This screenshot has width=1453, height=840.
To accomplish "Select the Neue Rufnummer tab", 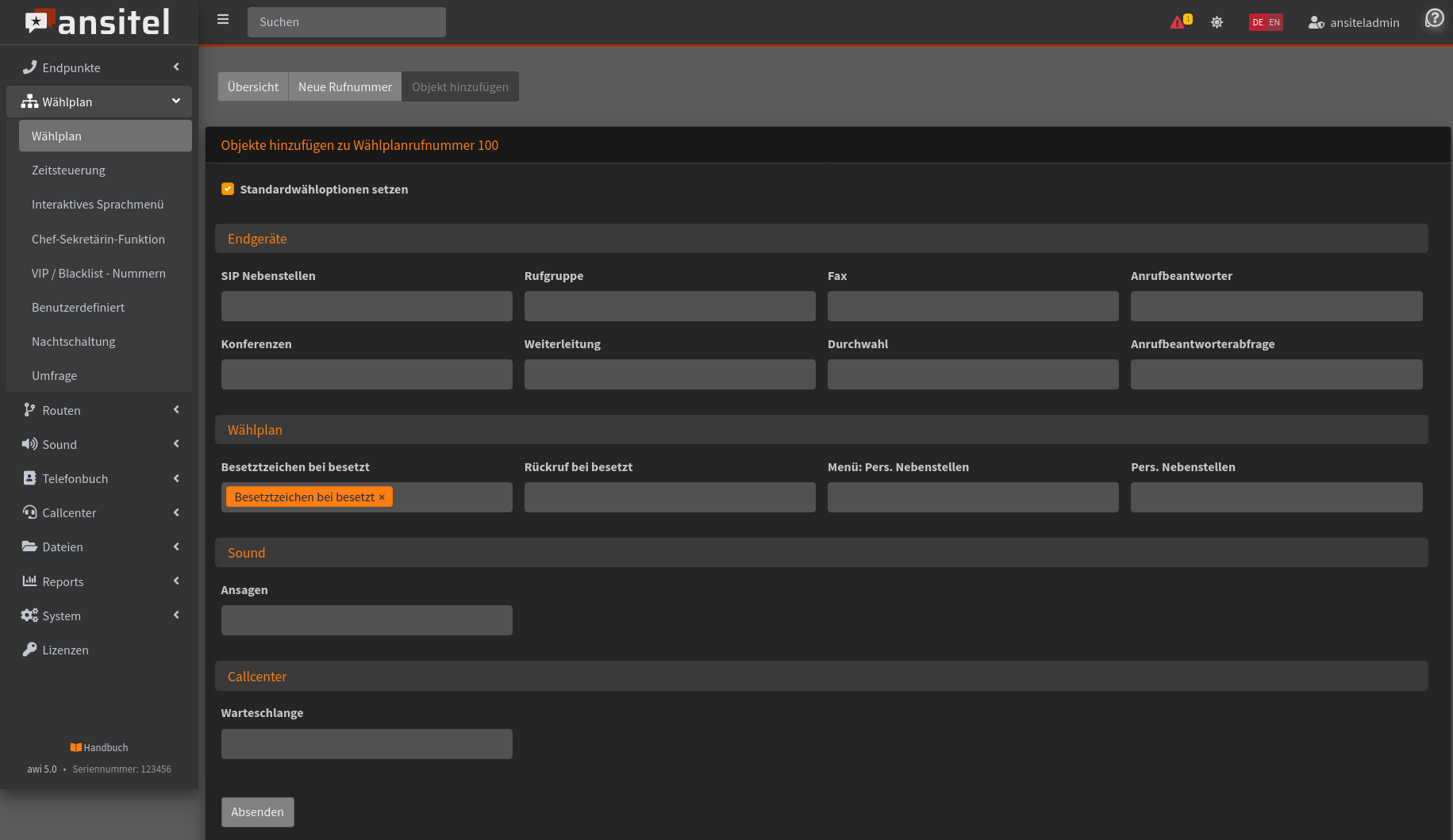I will (345, 86).
